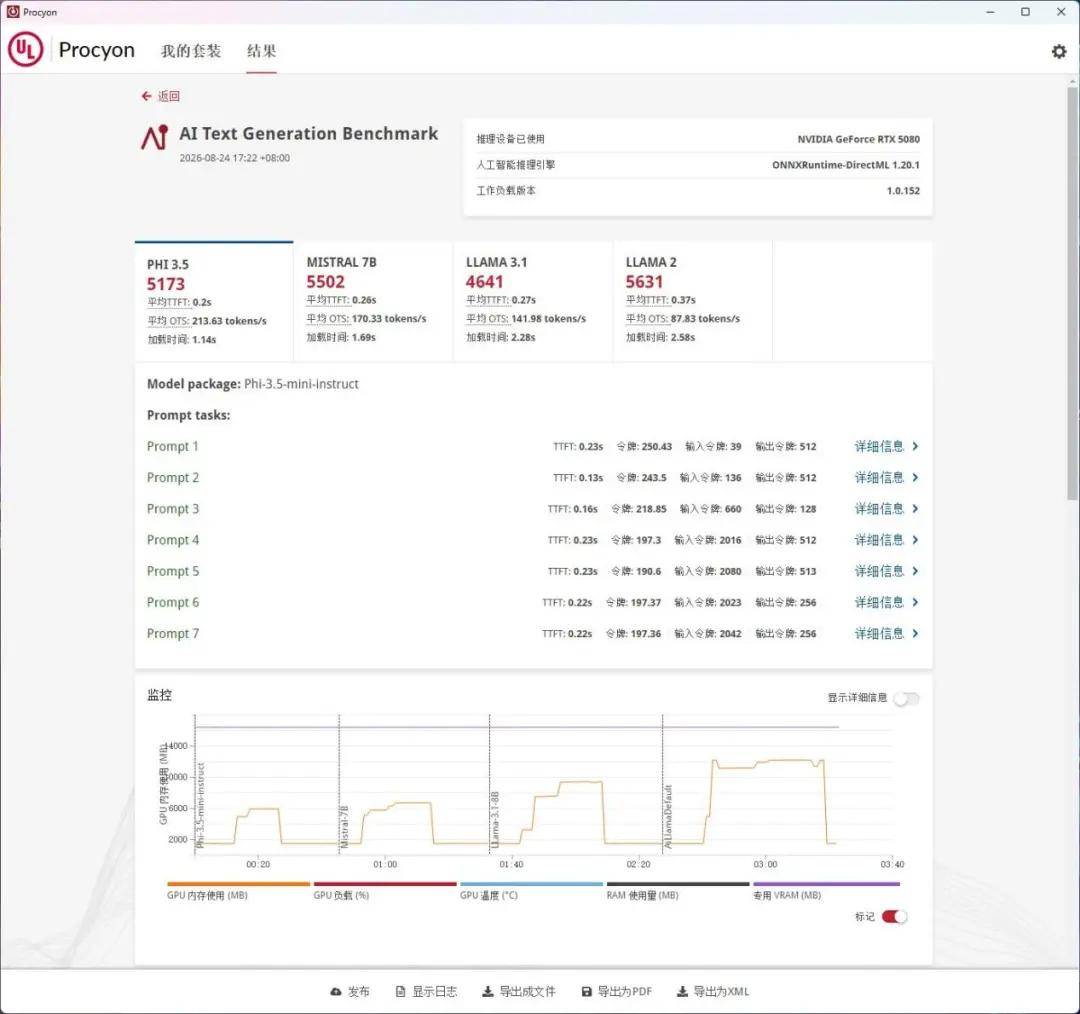Click the Phi-3.5-mini-instruct model package name
This screenshot has height=1014, width=1080.
pos(302,384)
